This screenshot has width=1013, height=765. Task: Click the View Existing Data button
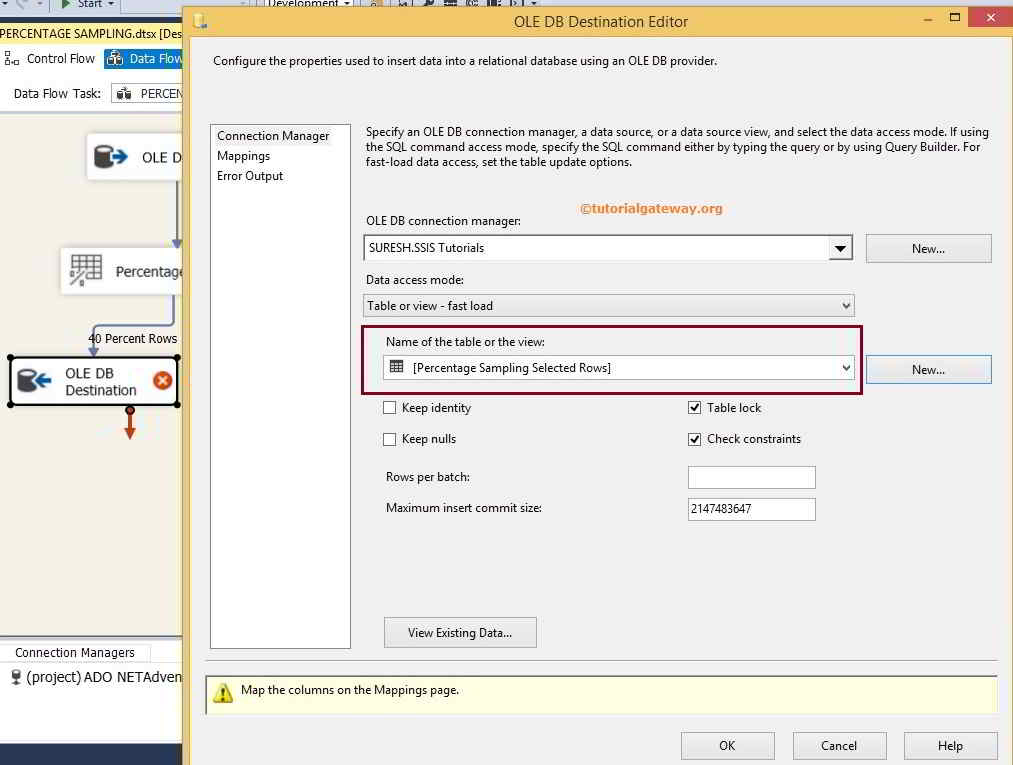(x=460, y=632)
